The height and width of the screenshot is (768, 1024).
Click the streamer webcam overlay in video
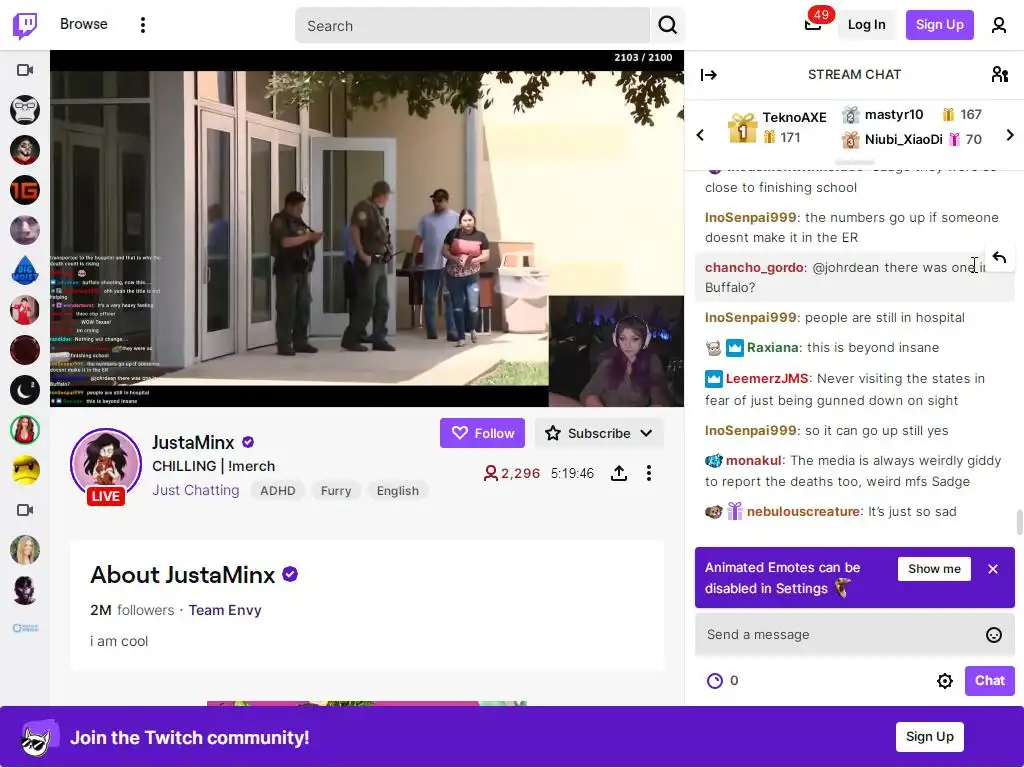616,351
